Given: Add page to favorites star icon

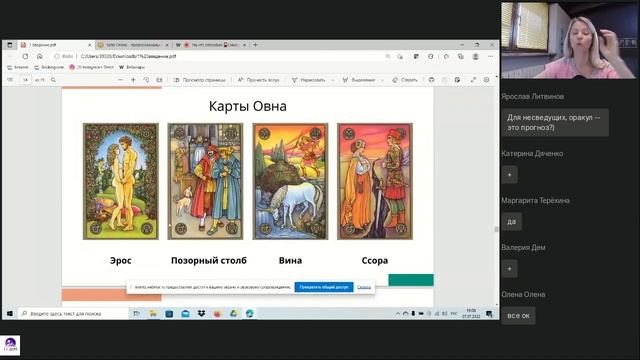Looking at the screenshot, I should [x=400, y=56].
